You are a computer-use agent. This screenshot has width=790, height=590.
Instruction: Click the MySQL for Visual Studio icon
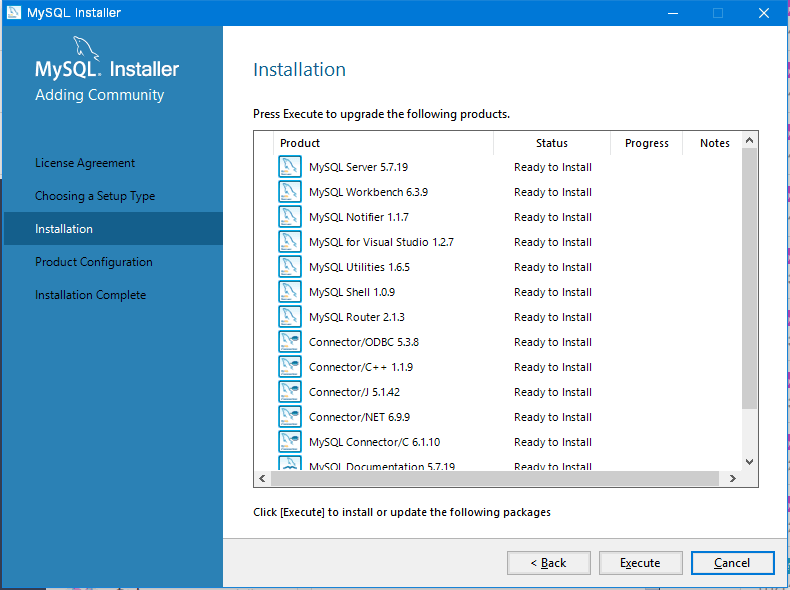click(x=290, y=242)
